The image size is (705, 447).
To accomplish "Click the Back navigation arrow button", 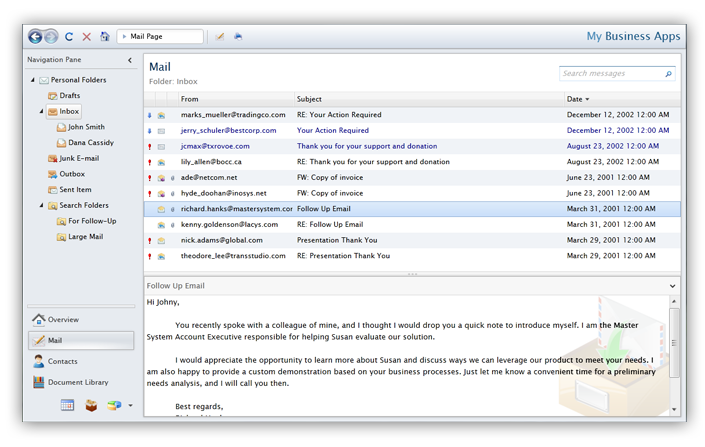I will tap(36, 36).
